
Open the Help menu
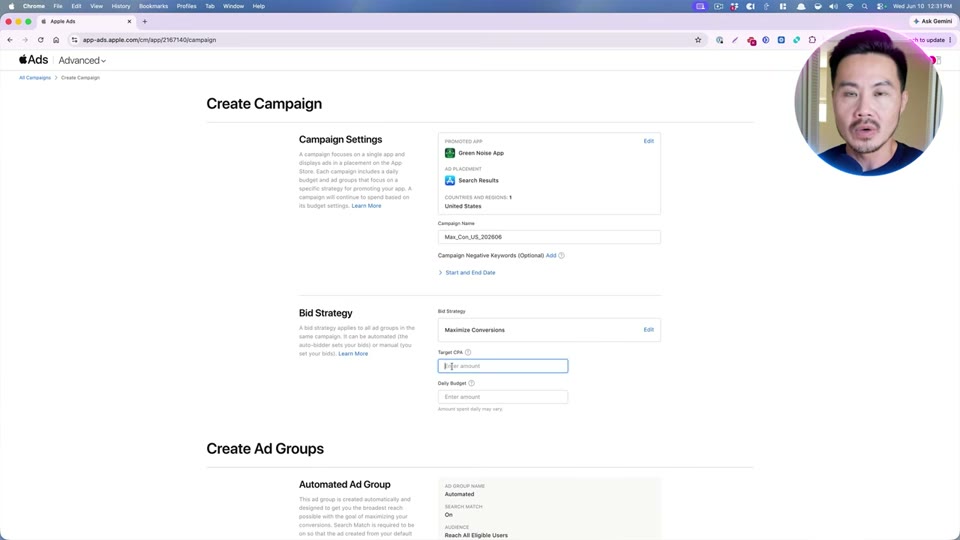[x=258, y=6]
